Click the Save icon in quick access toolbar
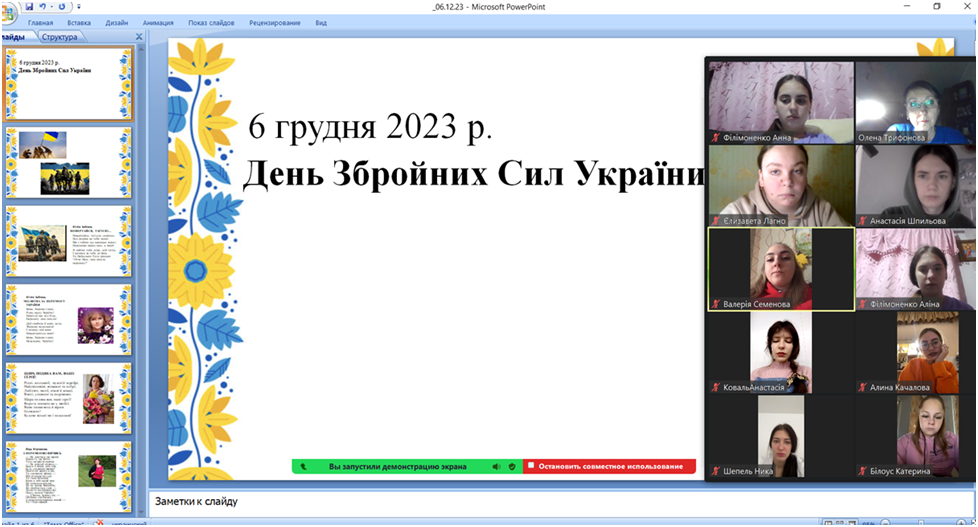978x527 pixels. [30, 6]
